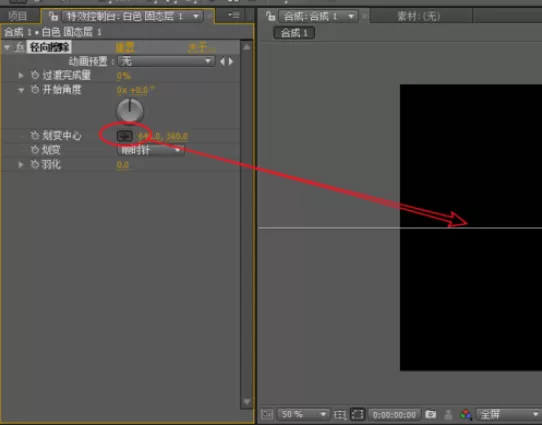Take snapshot with the camera icon

click(430, 414)
